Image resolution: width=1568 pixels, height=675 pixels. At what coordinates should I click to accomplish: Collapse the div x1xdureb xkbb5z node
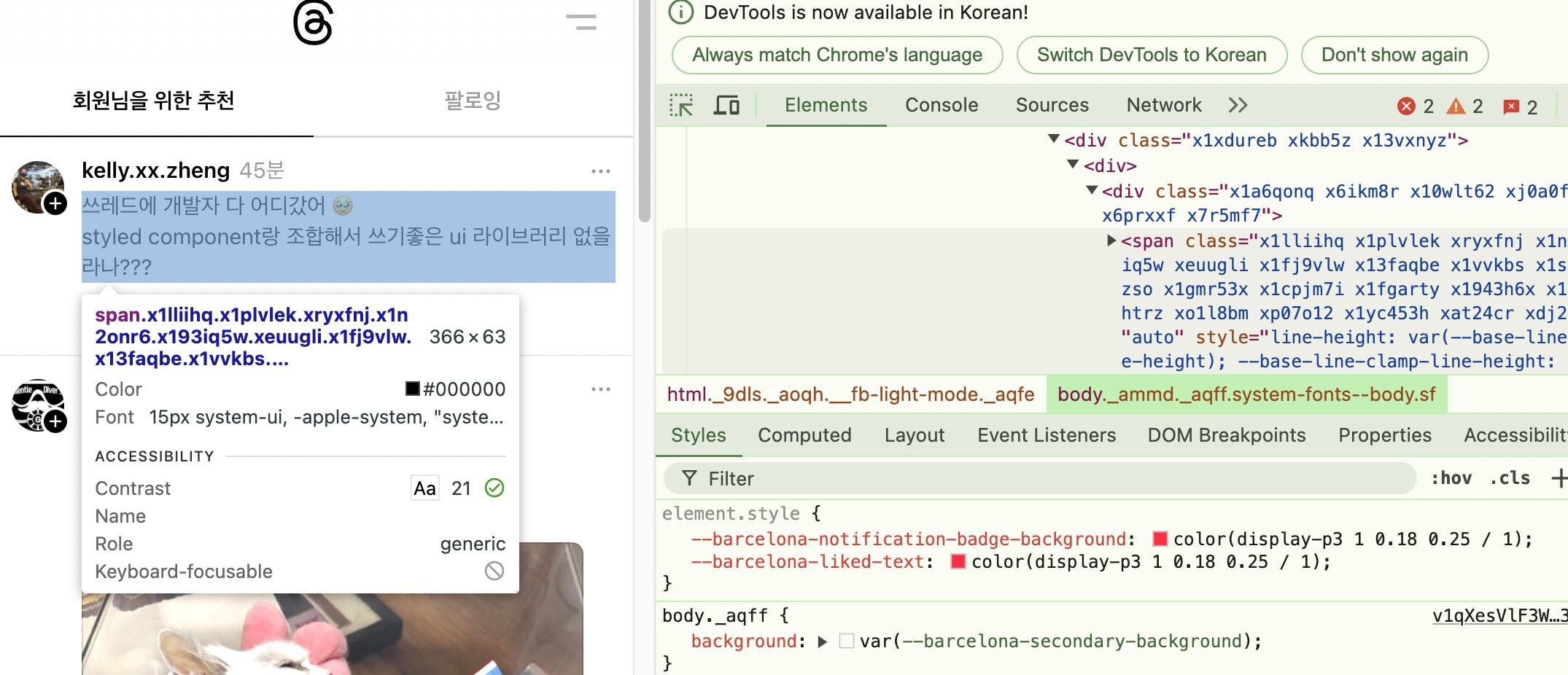point(1053,139)
